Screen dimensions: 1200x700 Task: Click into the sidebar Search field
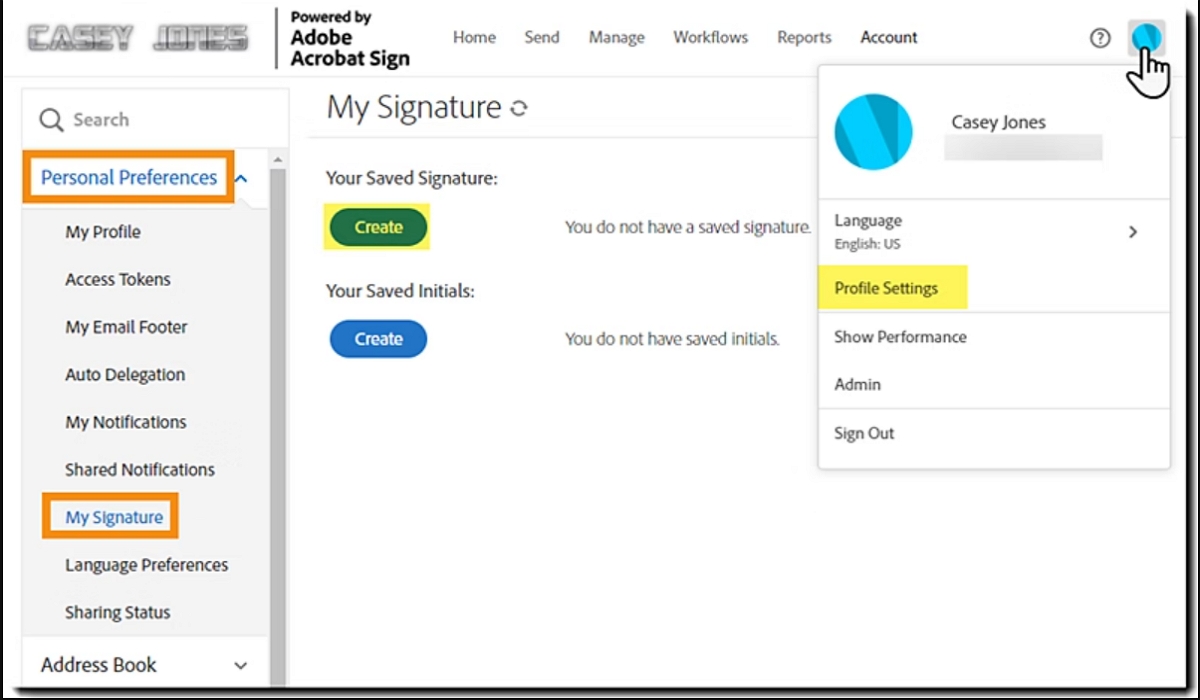[x=155, y=120]
